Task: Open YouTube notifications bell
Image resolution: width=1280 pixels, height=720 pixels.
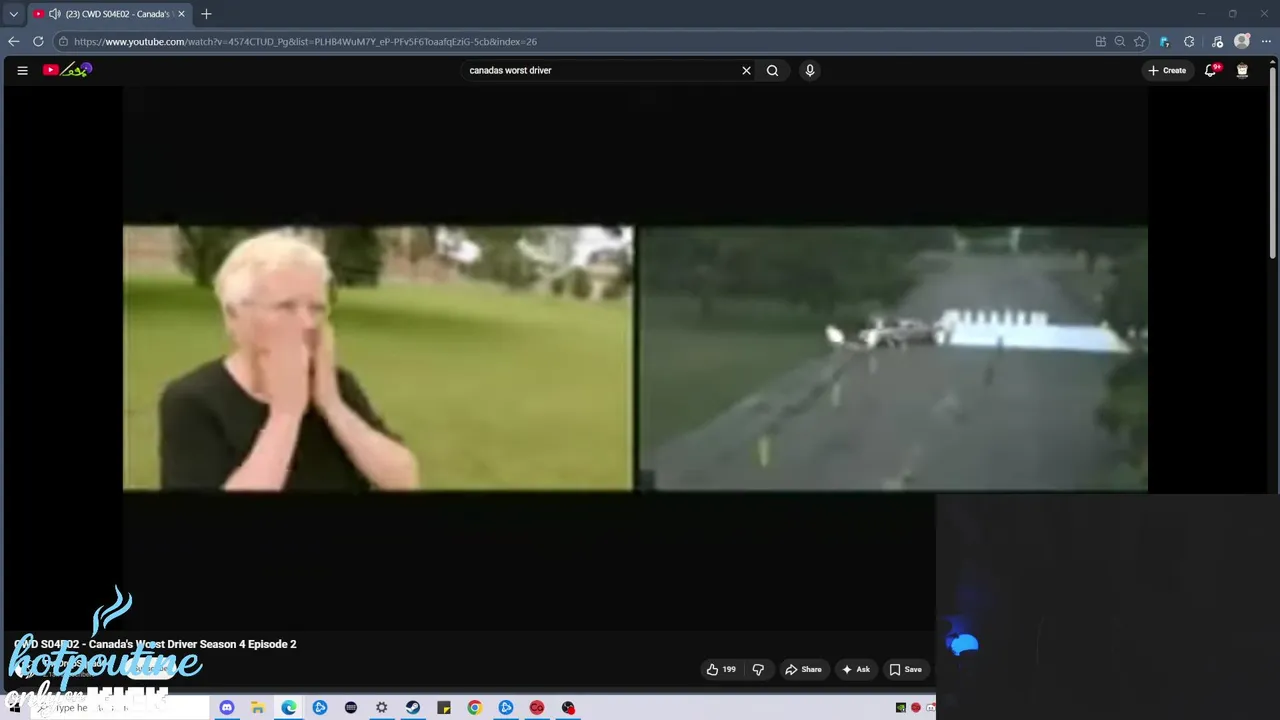Action: pos(1211,70)
